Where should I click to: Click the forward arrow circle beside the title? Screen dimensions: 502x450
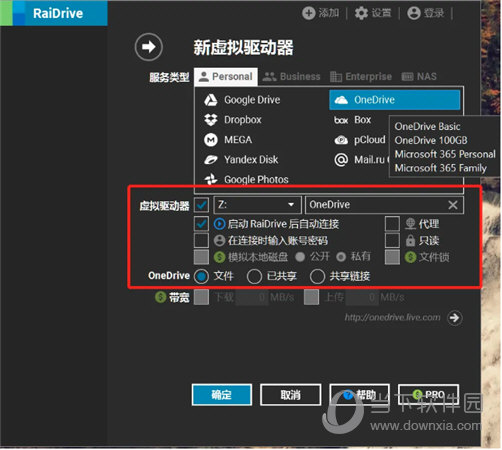click(x=149, y=47)
